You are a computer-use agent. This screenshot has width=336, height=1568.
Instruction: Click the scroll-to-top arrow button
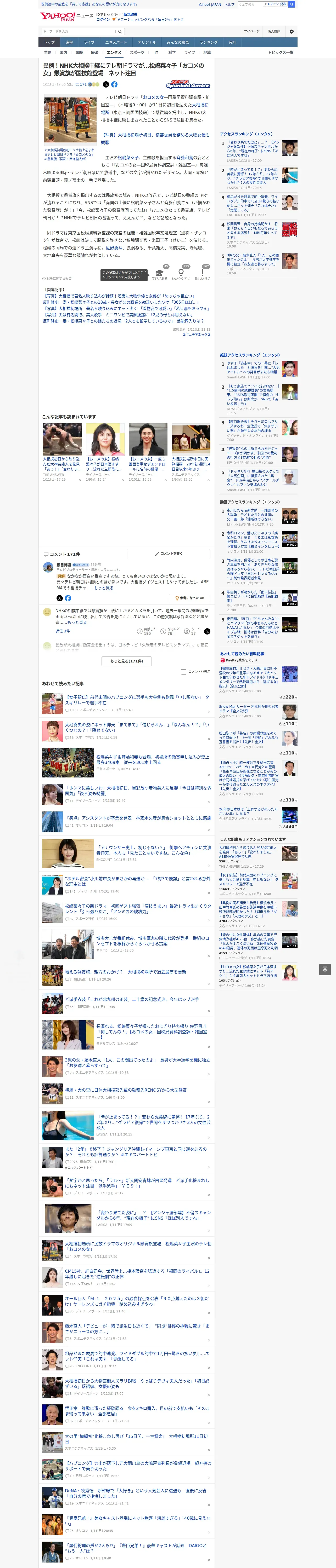[325, 970]
